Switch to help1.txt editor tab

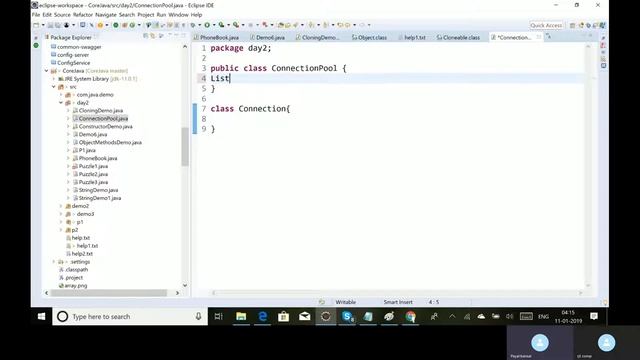[412, 37]
